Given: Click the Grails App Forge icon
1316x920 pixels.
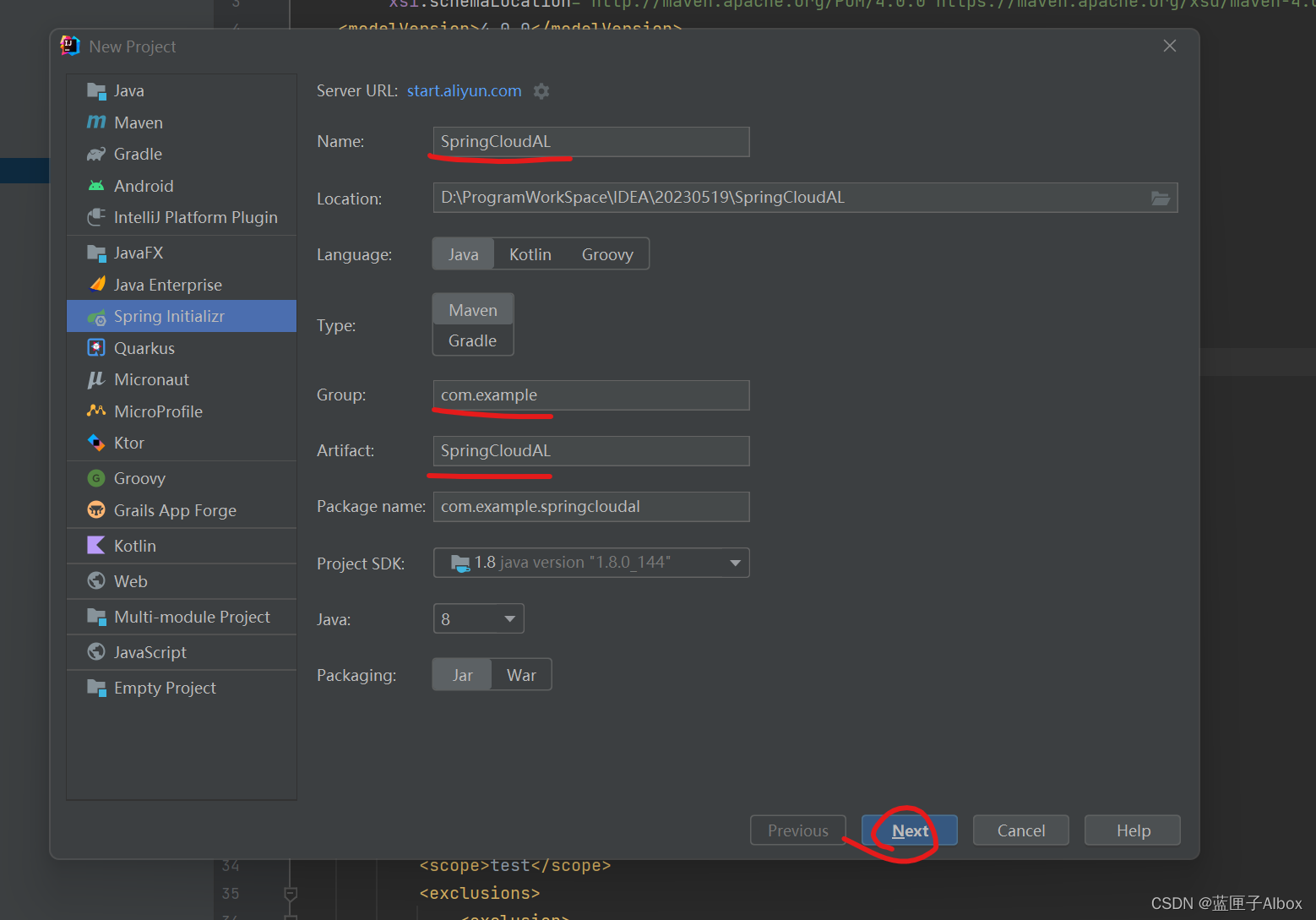Looking at the screenshot, I should pos(96,510).
